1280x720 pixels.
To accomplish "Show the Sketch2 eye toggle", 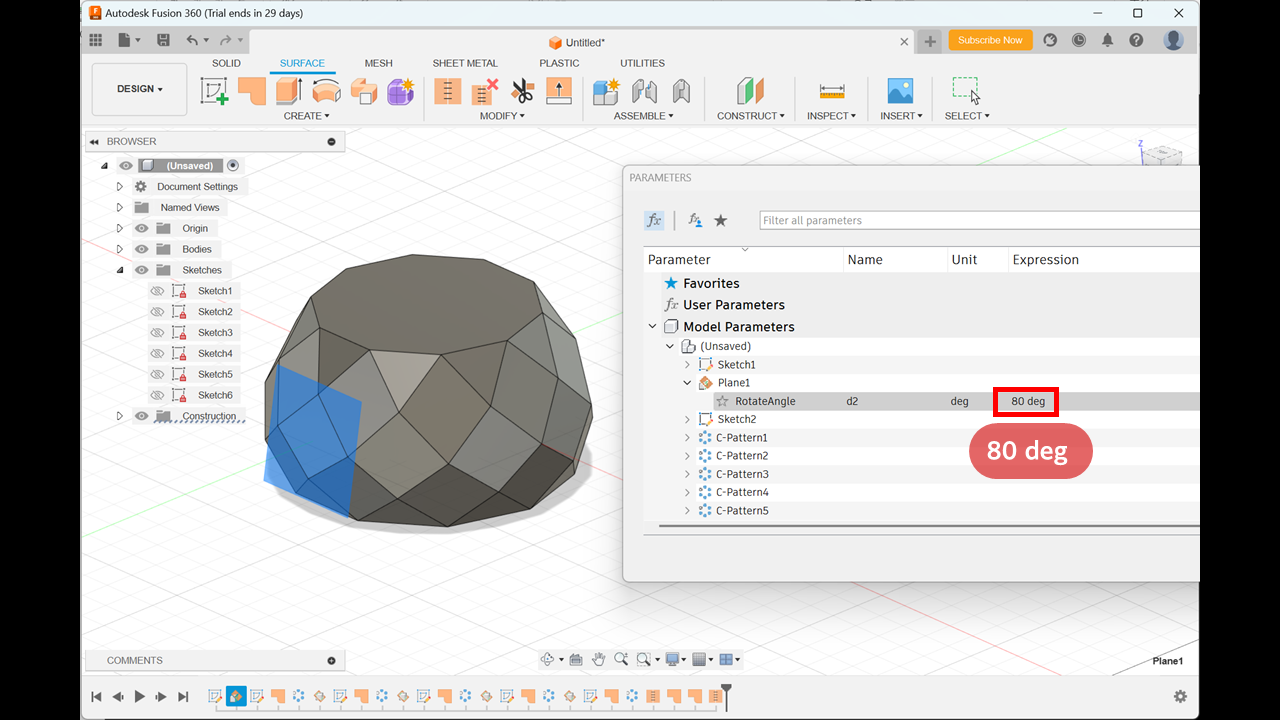I will [157, 312].
